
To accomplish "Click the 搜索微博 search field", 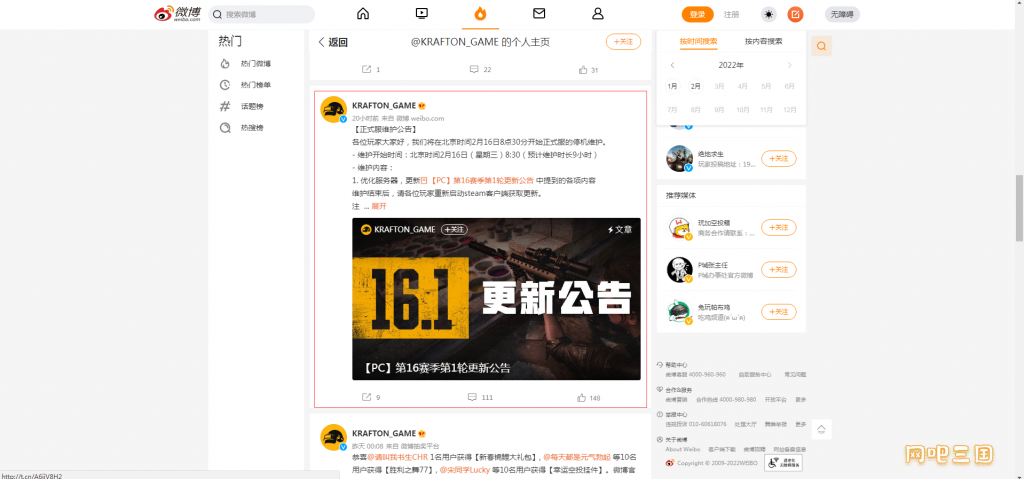I will coord(262,14).
